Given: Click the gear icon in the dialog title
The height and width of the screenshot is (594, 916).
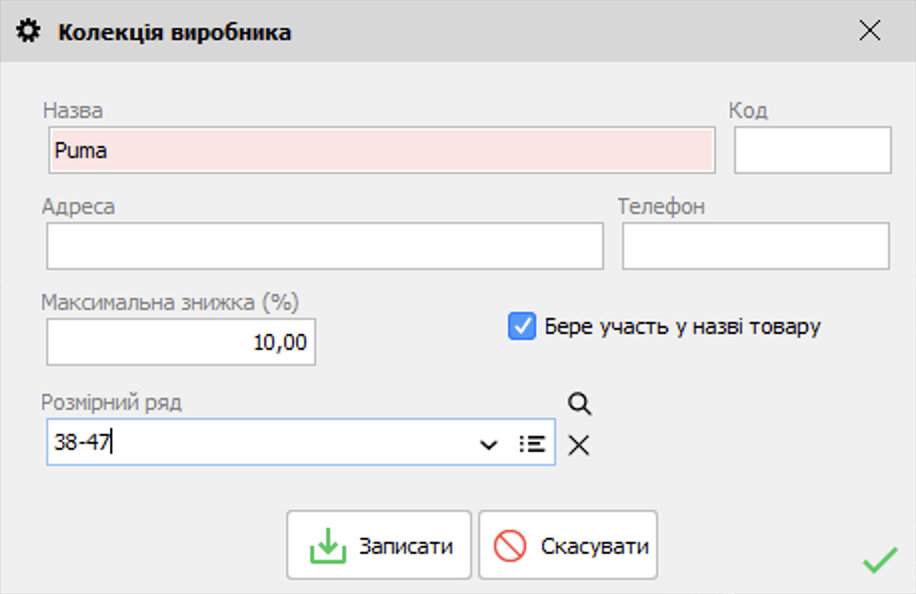Looking at the screenshot, I should (x=30, y=30).
